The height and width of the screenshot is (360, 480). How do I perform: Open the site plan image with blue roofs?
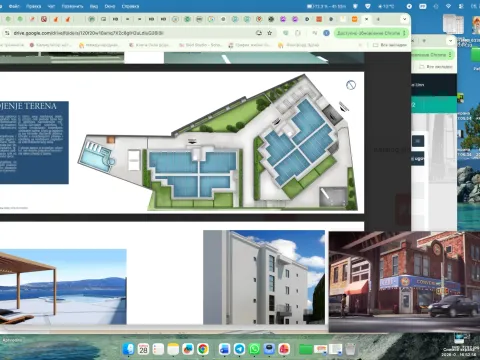[x=218, y=142]
